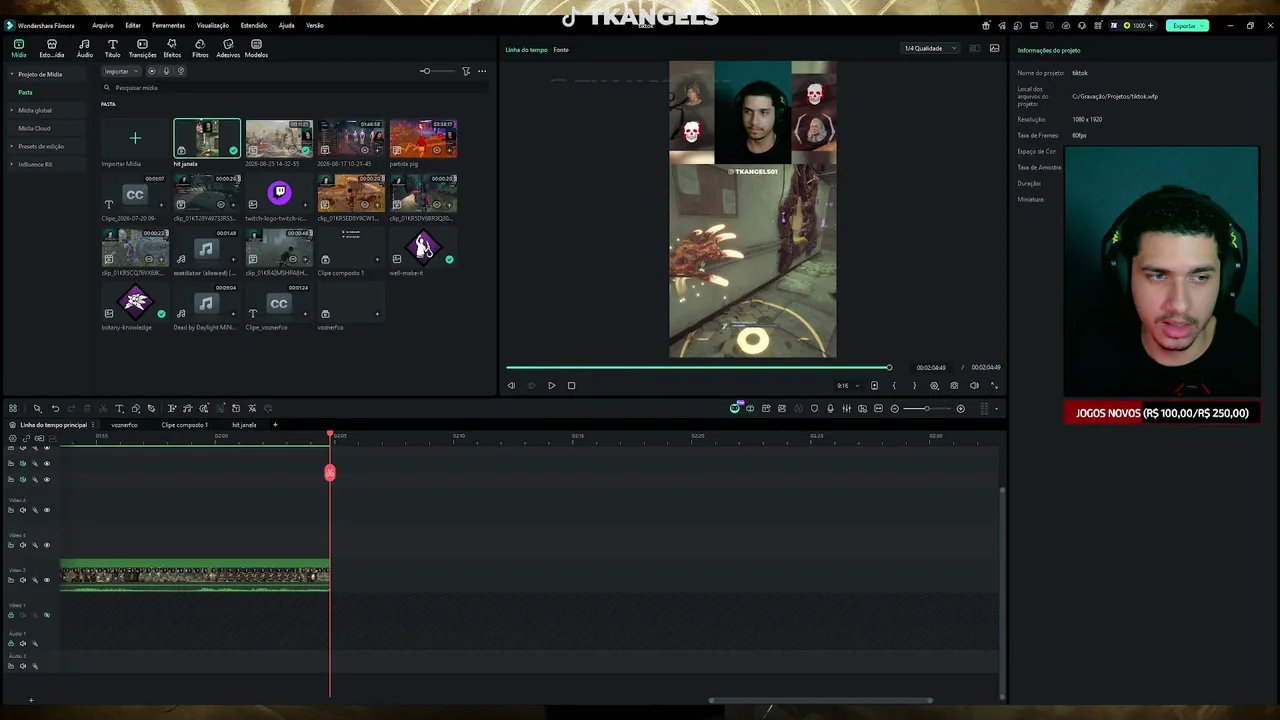Switch to the Clipe composto 1 timeline tab
This screenshot has width=1280, height=720.
point(185,425)
